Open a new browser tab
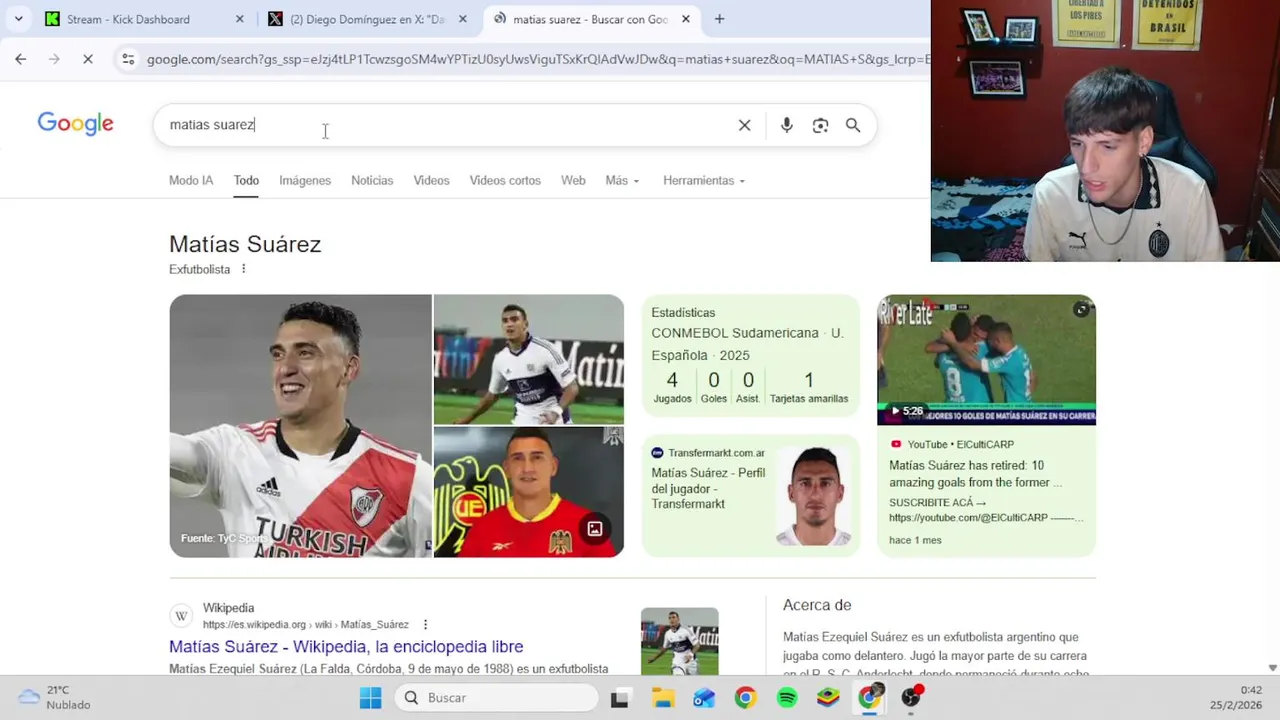 click(x=719, y=19)
